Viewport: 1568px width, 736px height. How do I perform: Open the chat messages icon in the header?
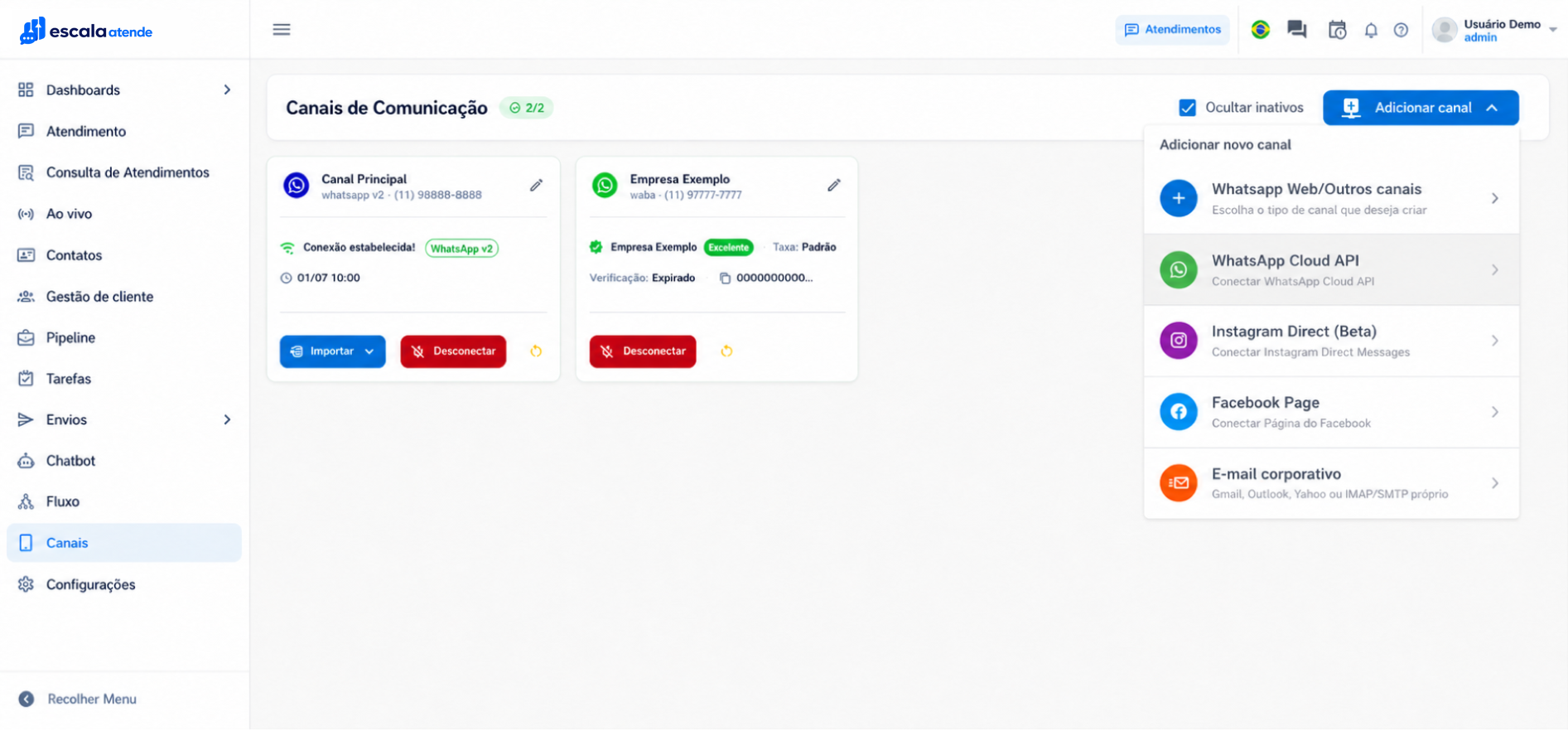(x=1296, y=30)
